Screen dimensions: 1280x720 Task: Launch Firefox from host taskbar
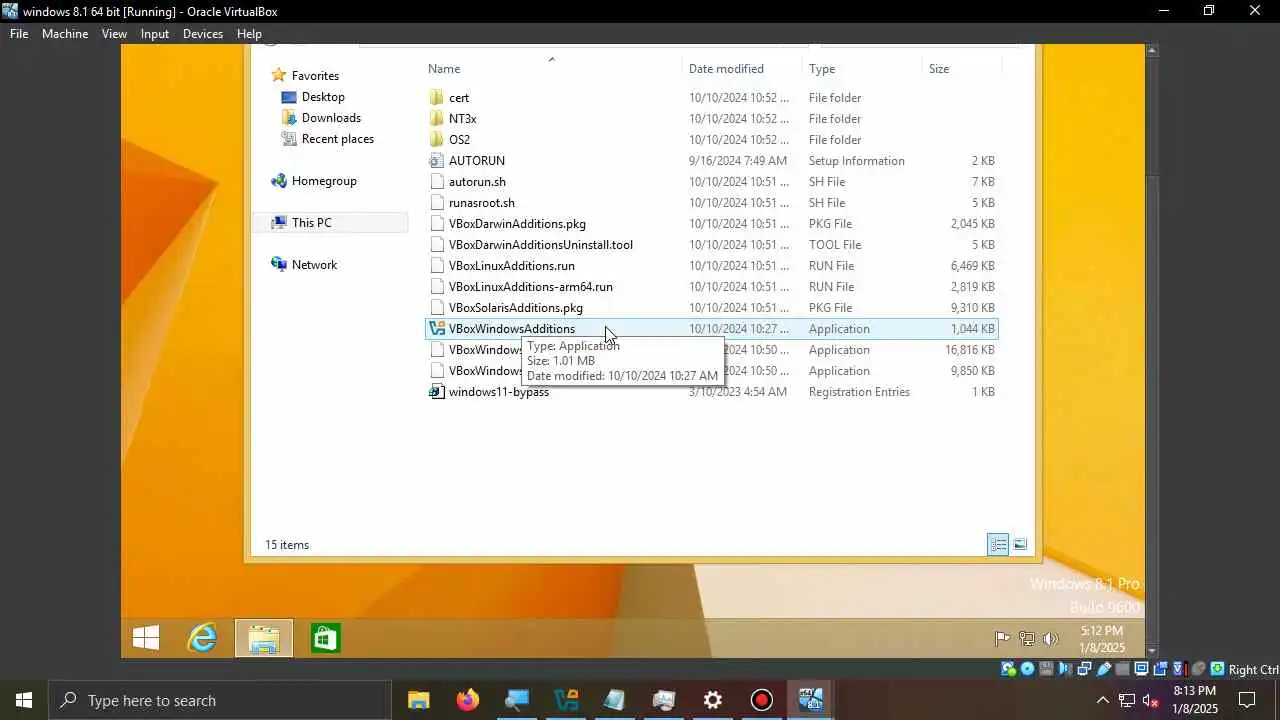(x=467, y=700)
